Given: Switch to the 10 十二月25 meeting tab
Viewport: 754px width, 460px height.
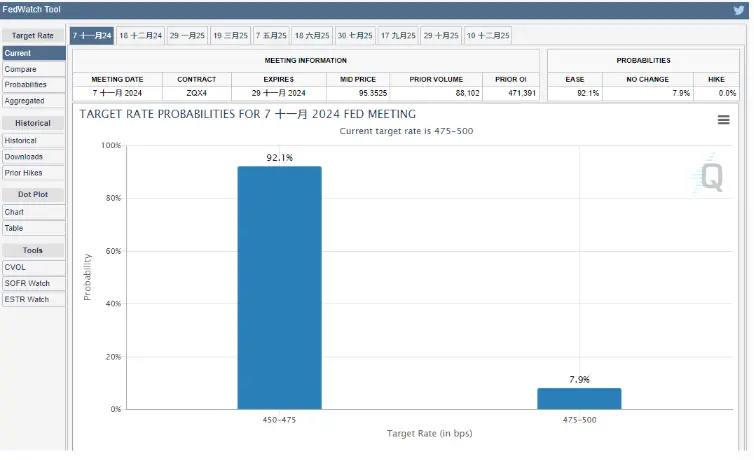Looking at the screenshot, I should (x=487, y=35).
